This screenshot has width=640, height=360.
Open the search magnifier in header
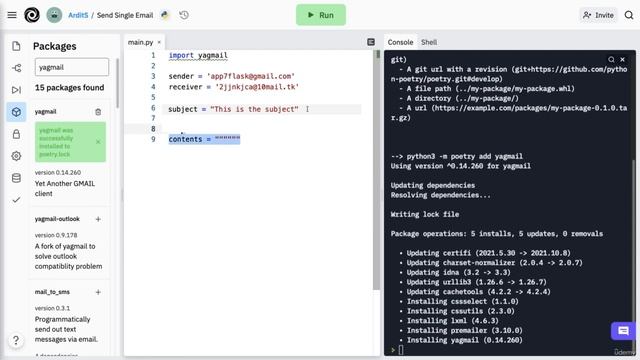coord(629,15)
